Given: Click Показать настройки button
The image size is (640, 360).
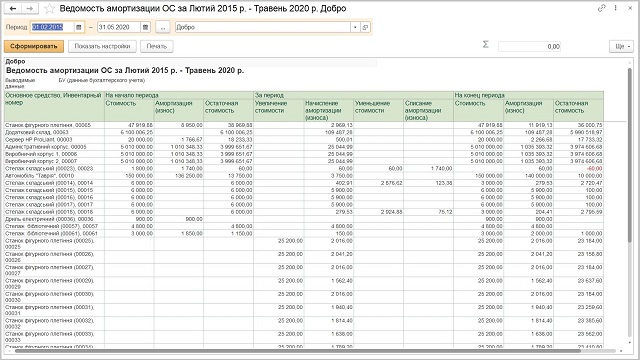Looking at the screenshot, I should pyautogui.click(x=102, y=47).
